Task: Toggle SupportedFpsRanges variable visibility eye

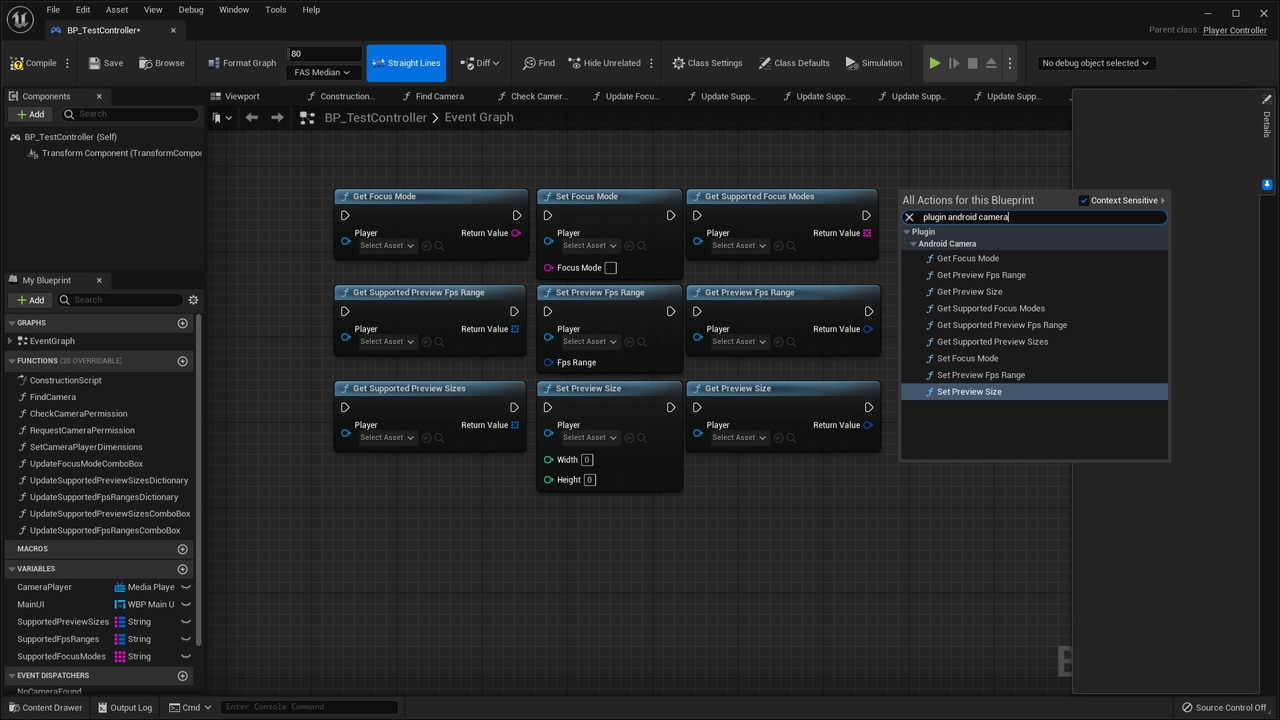Action: [185, 639]
